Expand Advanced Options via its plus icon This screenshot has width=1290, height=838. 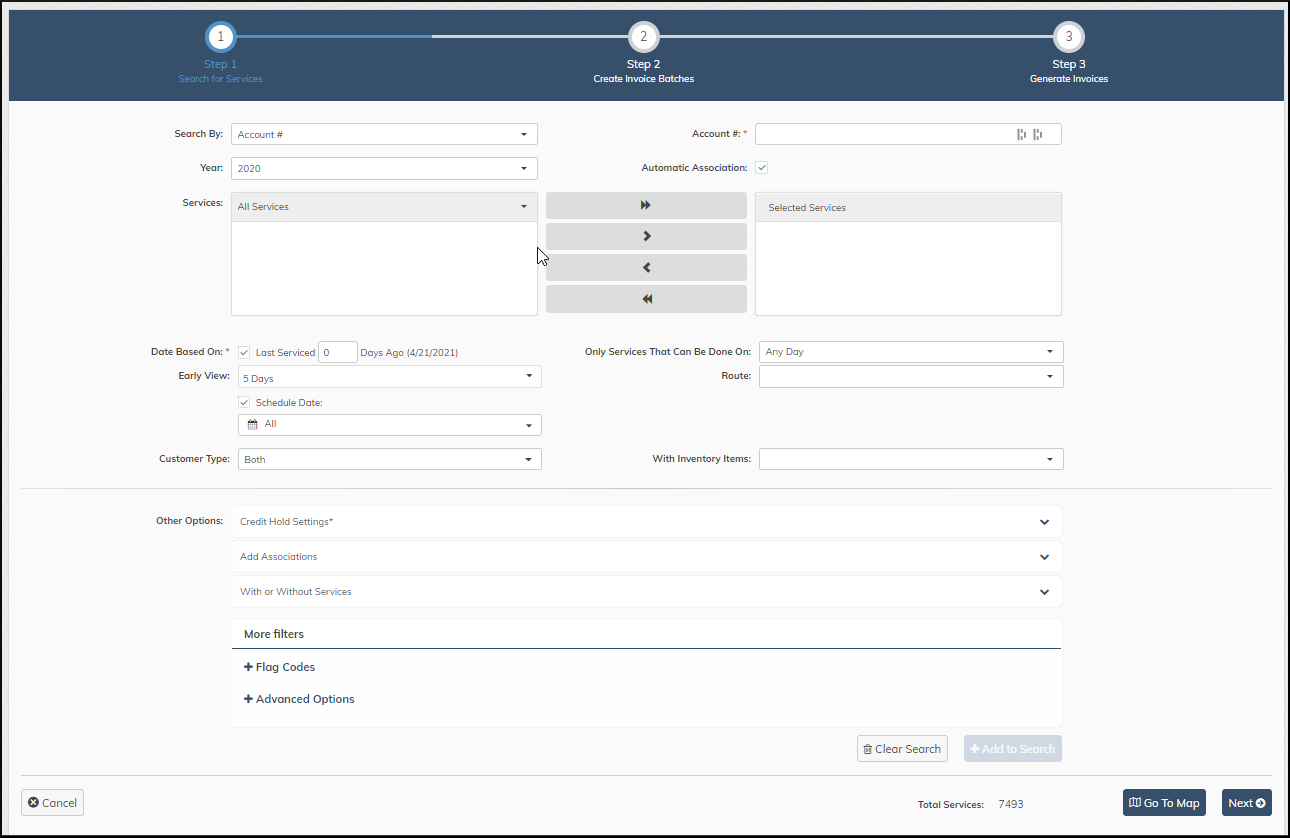pos(248,698)
